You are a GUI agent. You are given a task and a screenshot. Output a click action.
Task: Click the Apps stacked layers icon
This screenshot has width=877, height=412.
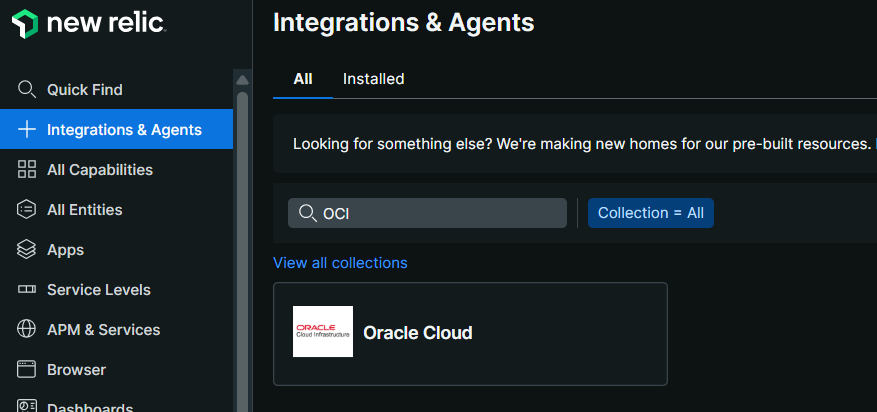pos(27,249)
